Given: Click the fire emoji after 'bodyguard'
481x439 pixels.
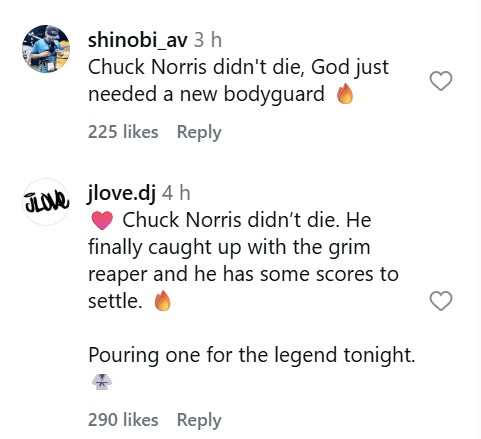Looking at the screenshot, I should (345, 94).
